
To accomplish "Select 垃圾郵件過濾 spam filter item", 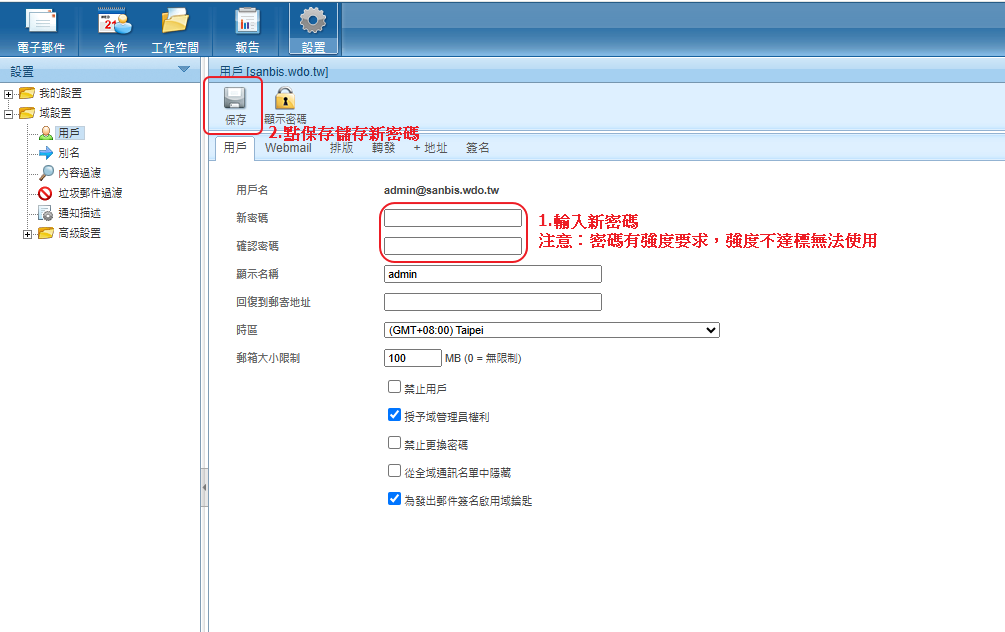I will (89, 193).
